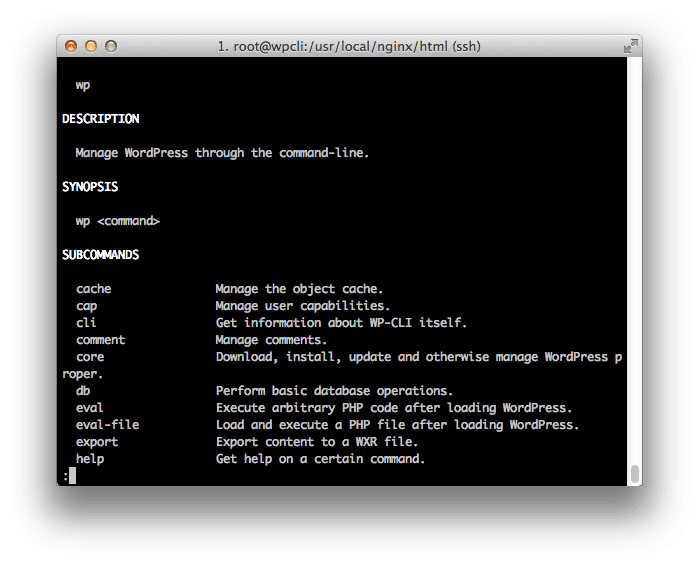Image resolution: width=699 pixels, height=565 pixels.
Task: Click the 'core' subcommand name
Action: pyautogui.click(x=90, y=357)
